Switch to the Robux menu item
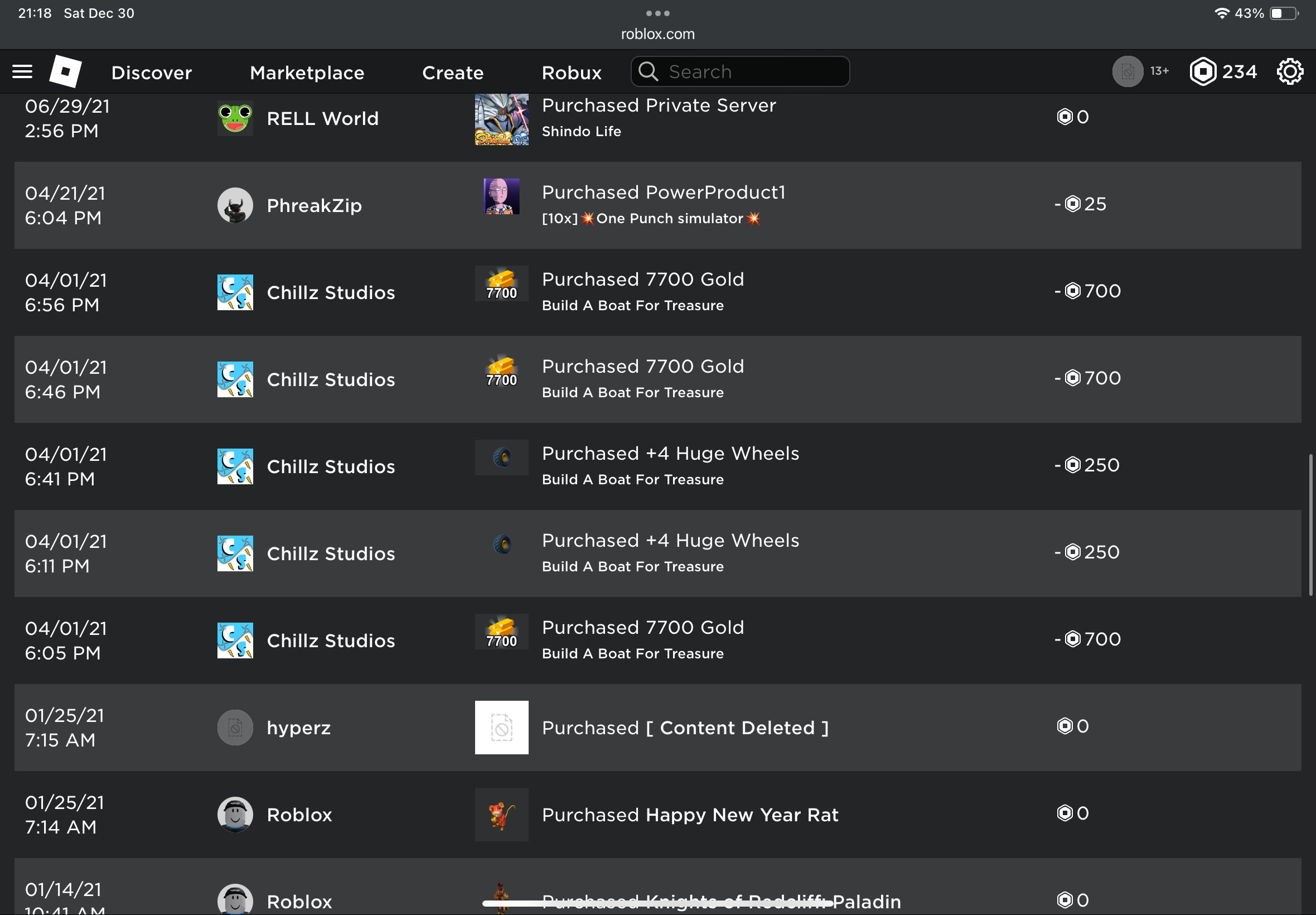The width and height of the screenshot is (1316, 915). tap(571, 72)
